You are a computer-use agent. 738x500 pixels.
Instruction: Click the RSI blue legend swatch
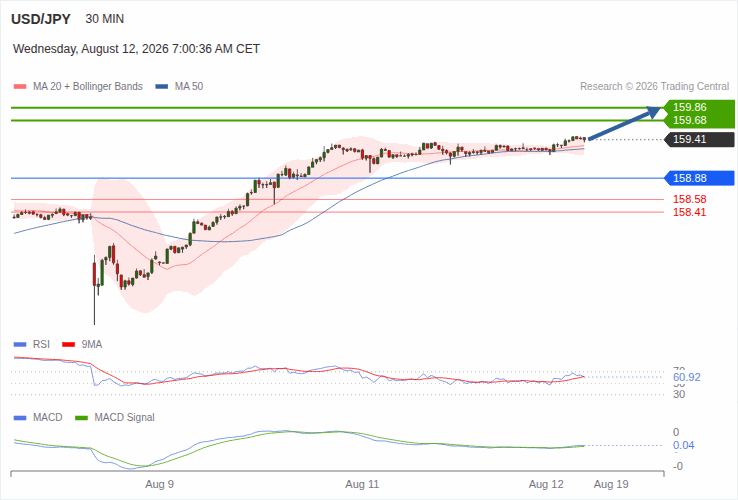click(20, 345)
